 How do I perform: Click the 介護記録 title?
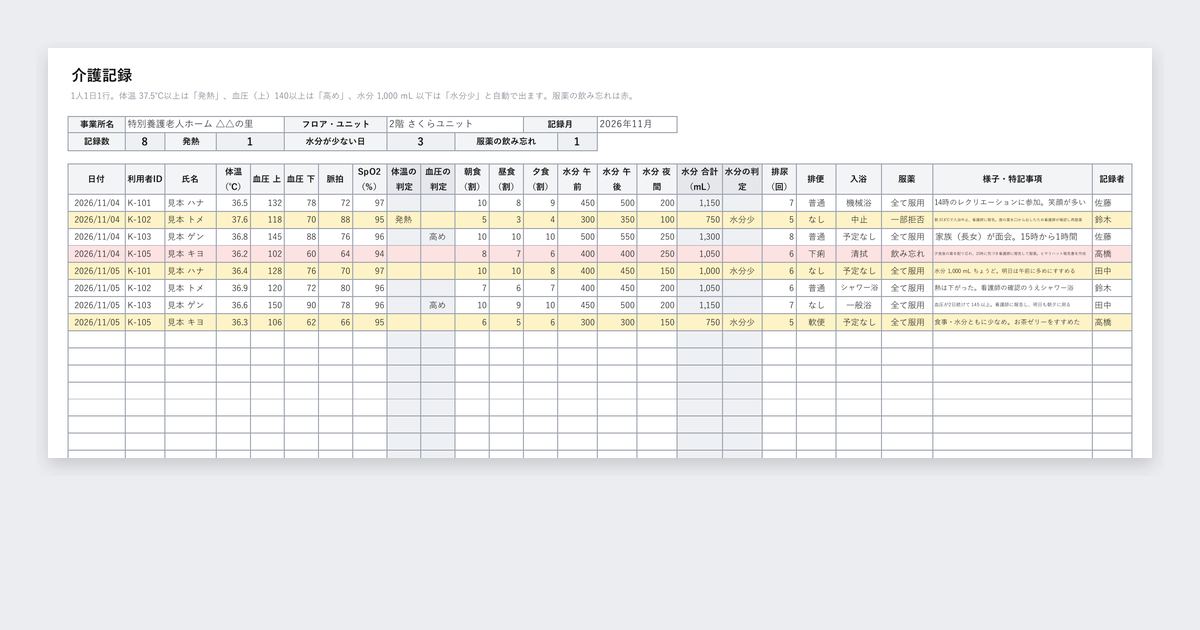102,75
